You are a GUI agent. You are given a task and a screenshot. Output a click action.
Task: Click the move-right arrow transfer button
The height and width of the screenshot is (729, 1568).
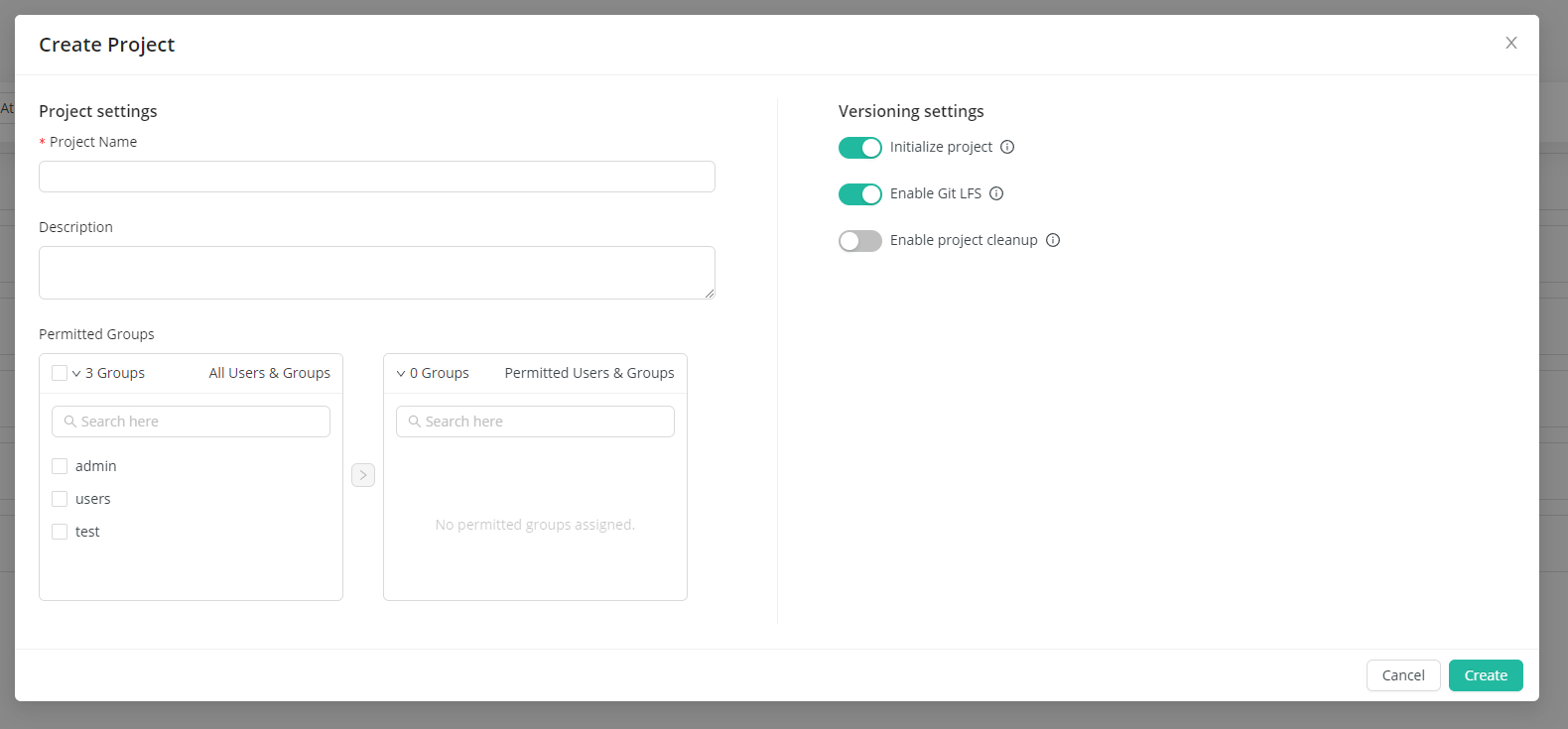(363, 475)
